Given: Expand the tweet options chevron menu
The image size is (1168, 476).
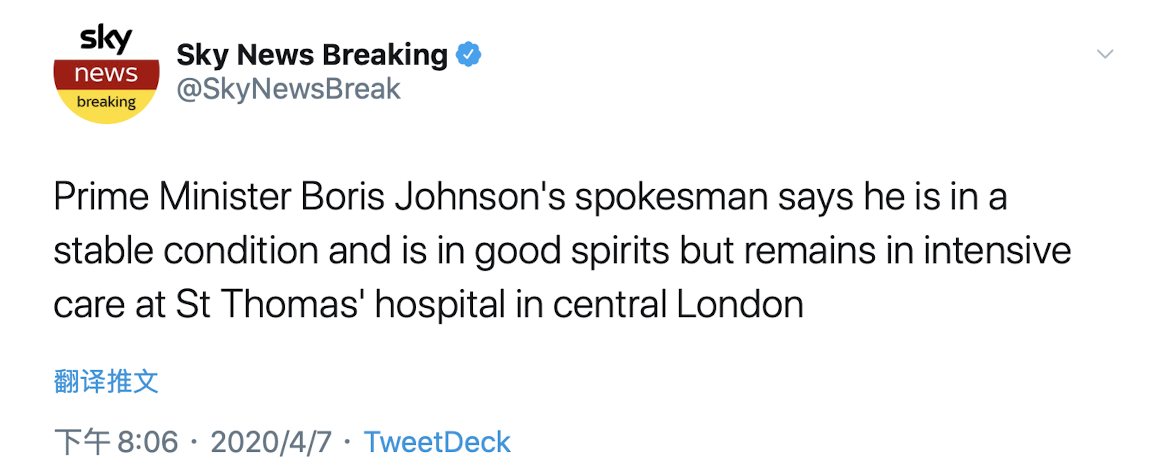Looking at the screenshot, I should pos(1105,54).
